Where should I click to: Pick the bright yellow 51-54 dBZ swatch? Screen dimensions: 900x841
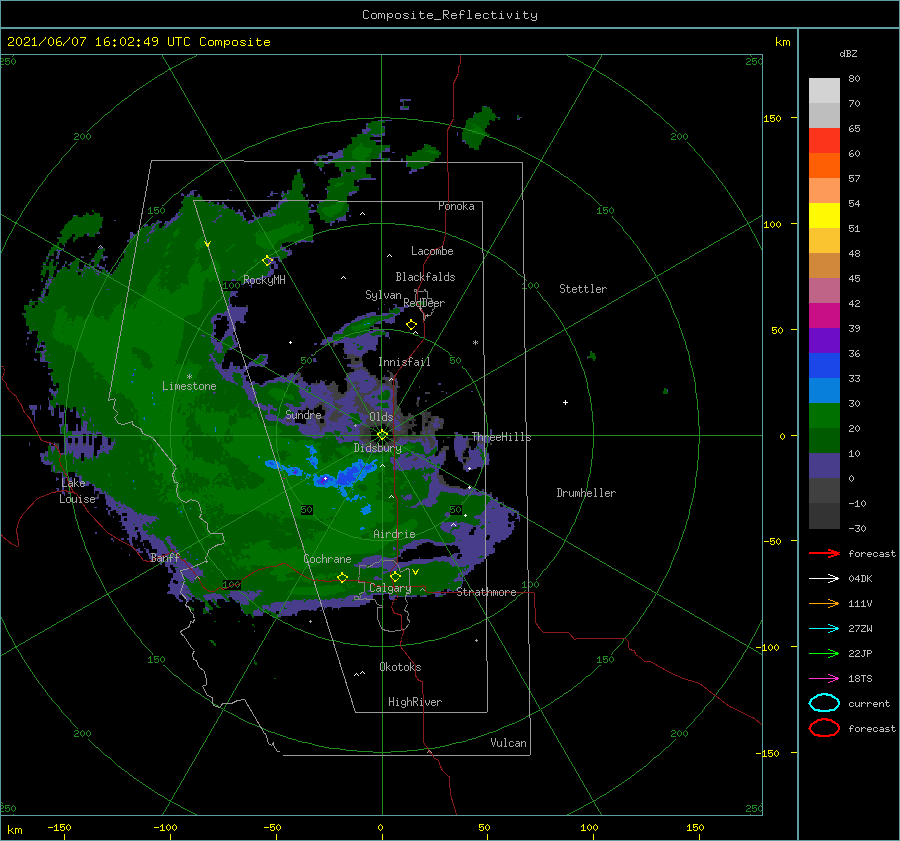tap(824, 215)
